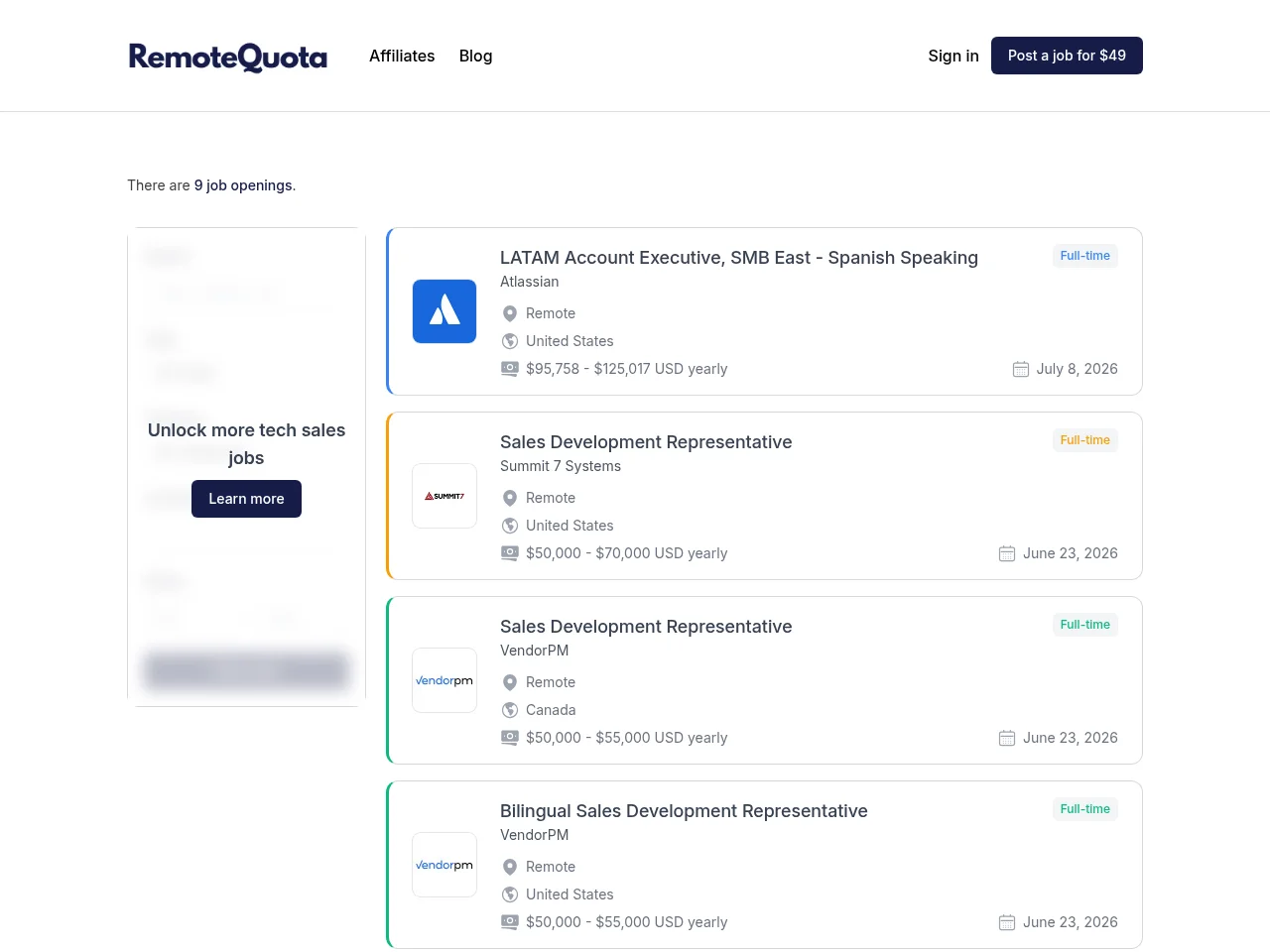Click the Sign in link
The height and width of the screenshot is (952, 1270).
click(953, 56)
